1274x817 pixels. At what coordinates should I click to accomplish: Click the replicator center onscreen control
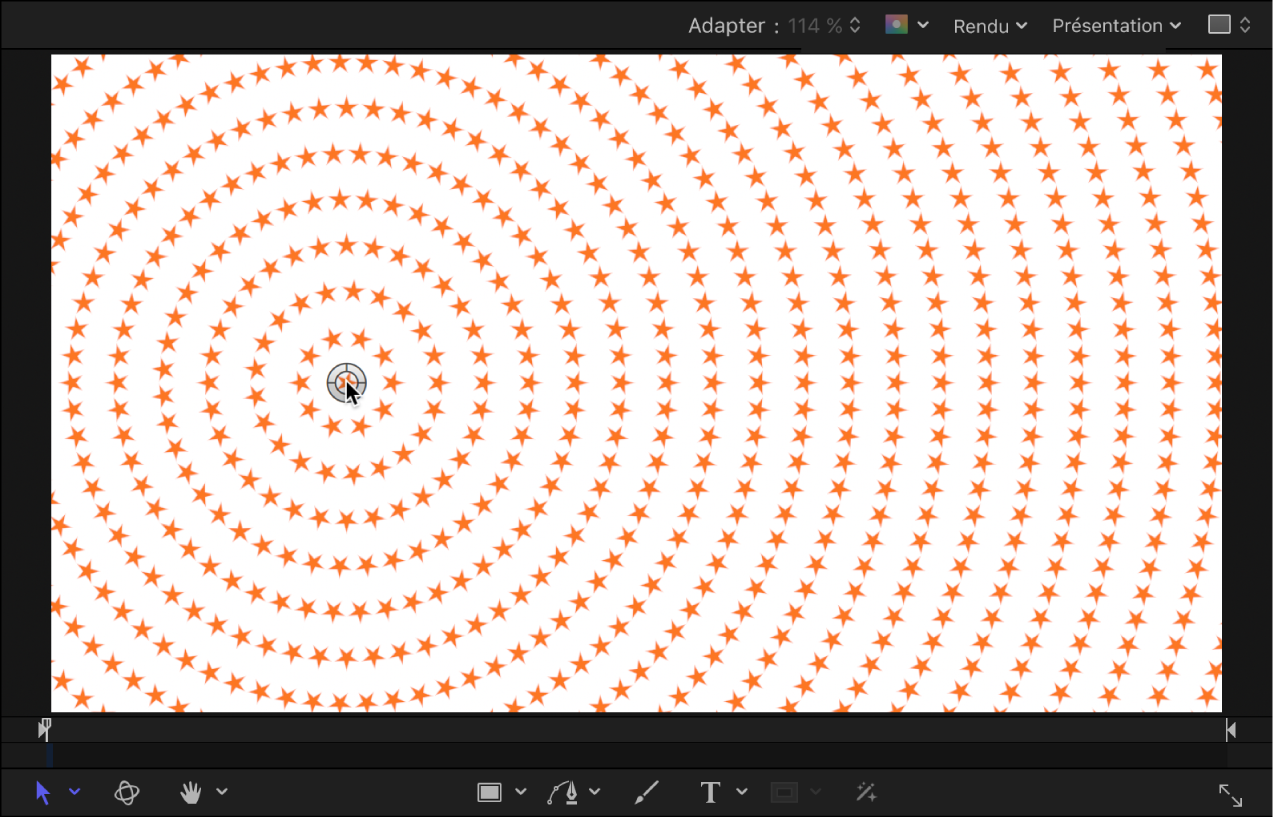pos(346,383)
